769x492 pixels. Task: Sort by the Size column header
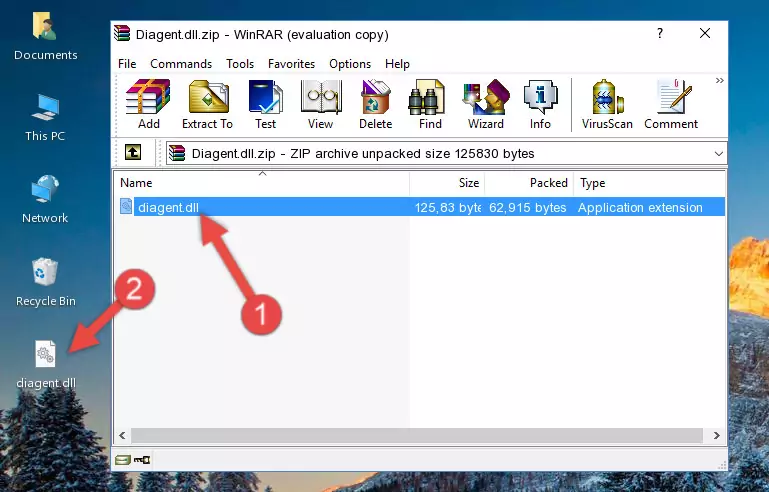447,183
